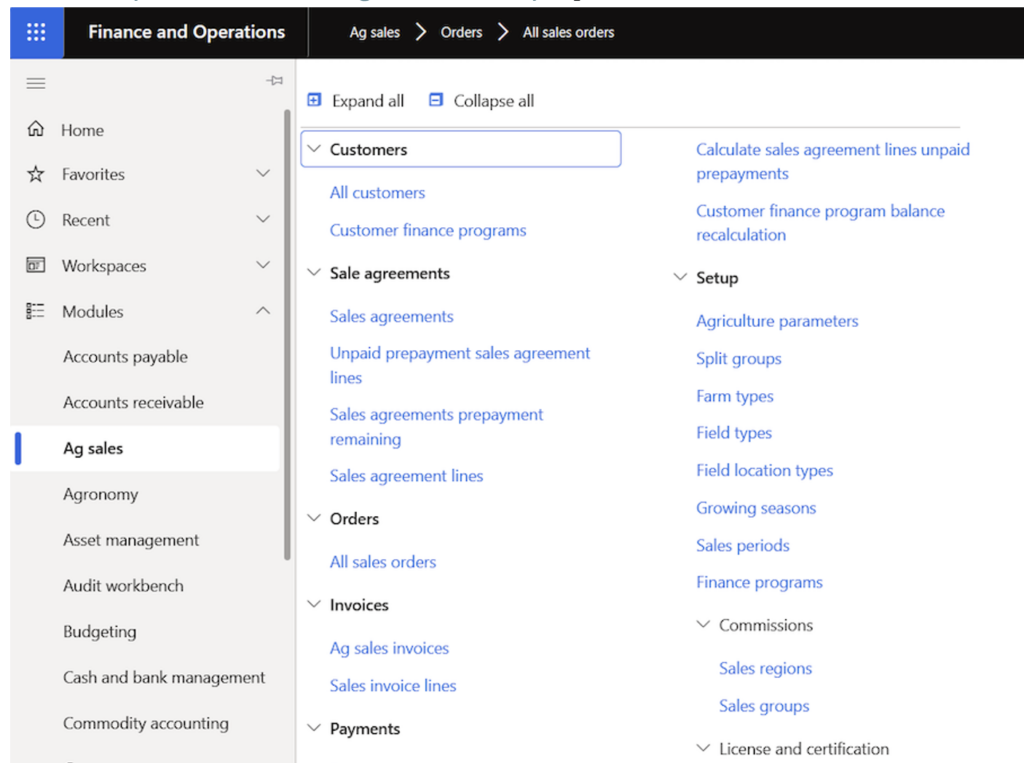Image resolution: width=1024 pixels, height=763 pixels.
Task: Open the Audit workbench module
Action: (x=123, y=585)
